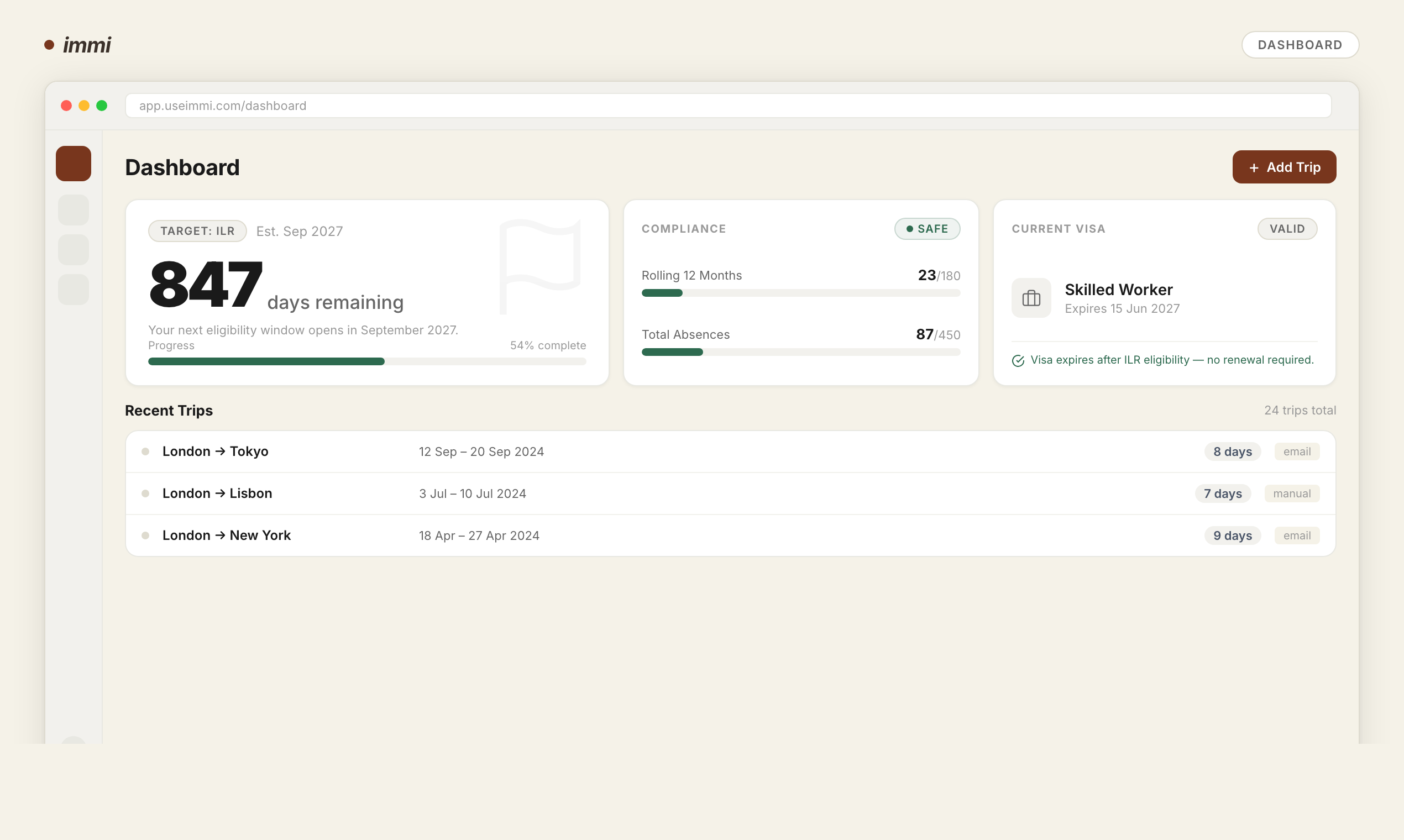The width and height of the screenshot is (1404, 840).
Task: Toggle the SAFE compliance status pill
Action: (927, 229)
